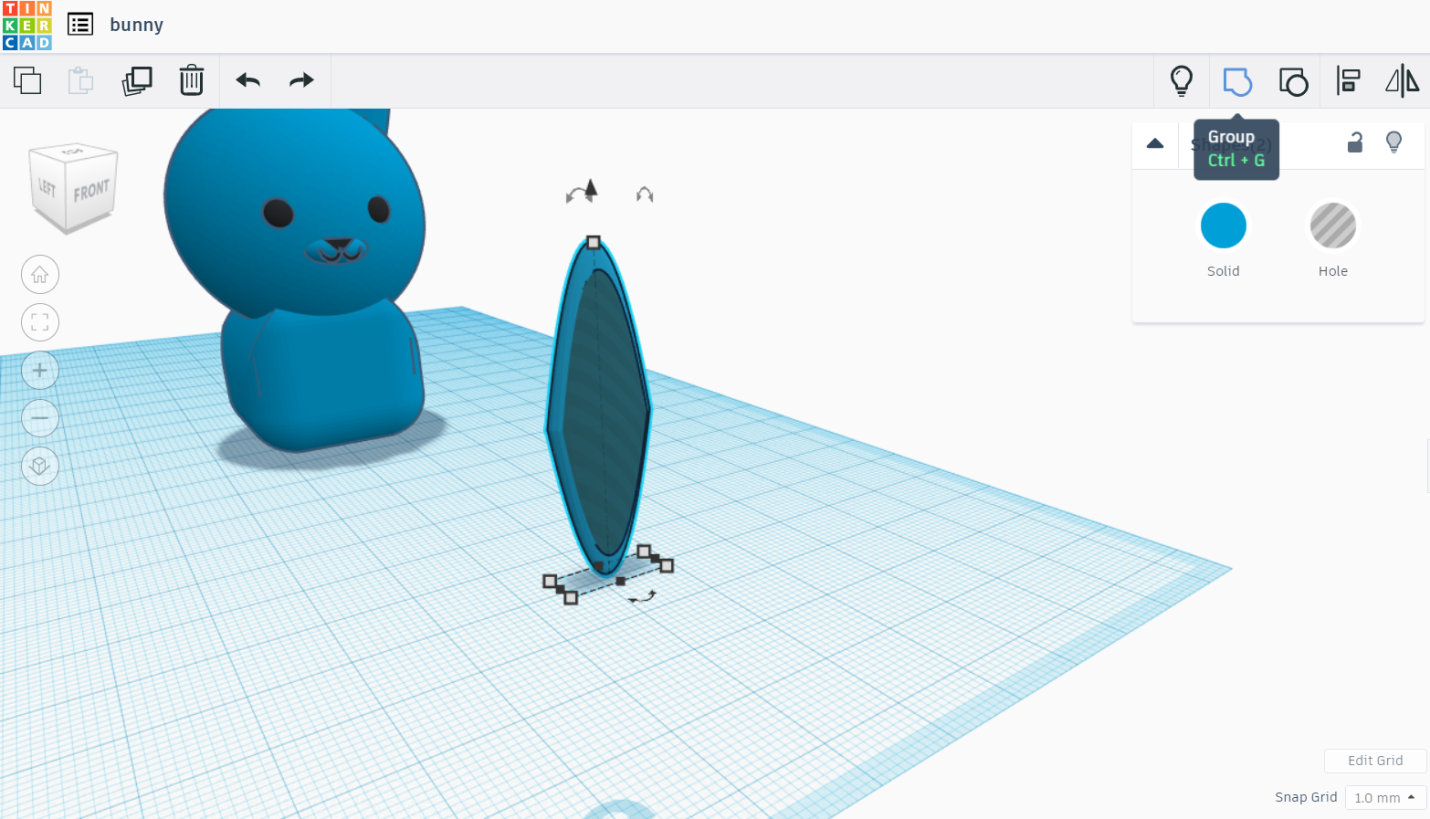Viewport: 1430px width, 819px height.
Task: Click the black lift cone above ear
Action: tap(591, 189)
